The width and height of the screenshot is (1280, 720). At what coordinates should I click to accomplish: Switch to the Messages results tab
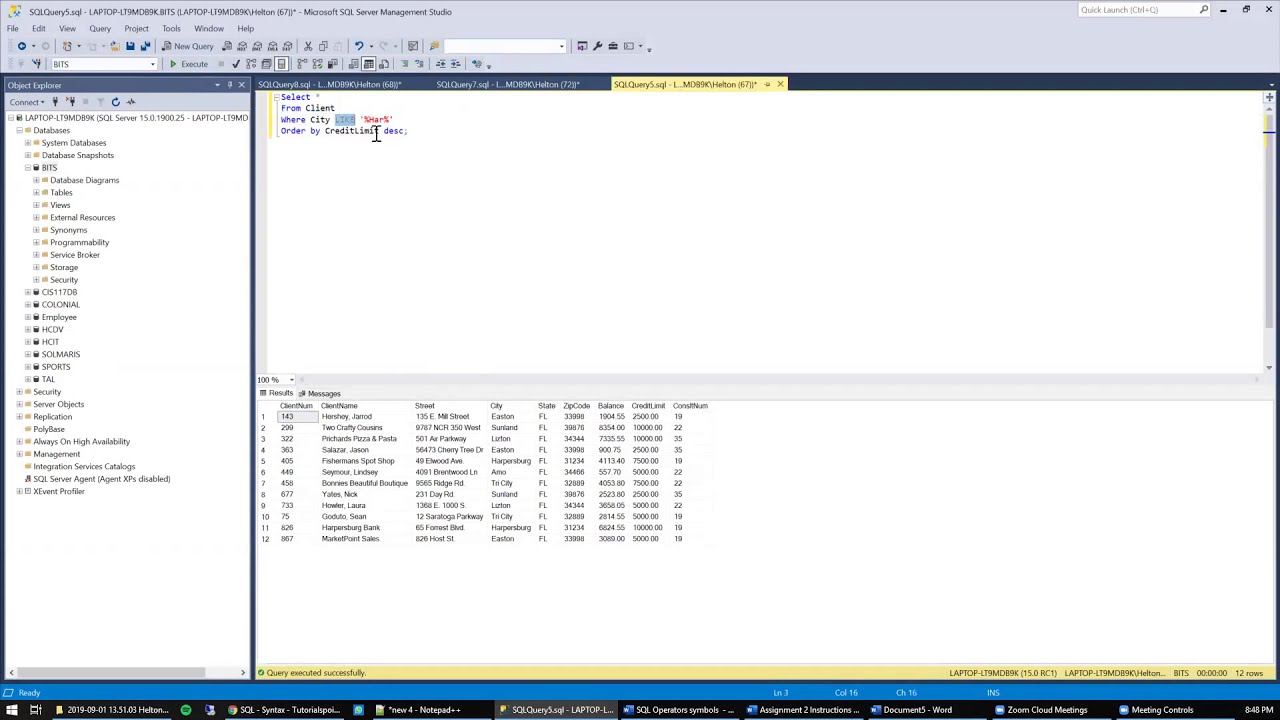click(x=320, y=394)
